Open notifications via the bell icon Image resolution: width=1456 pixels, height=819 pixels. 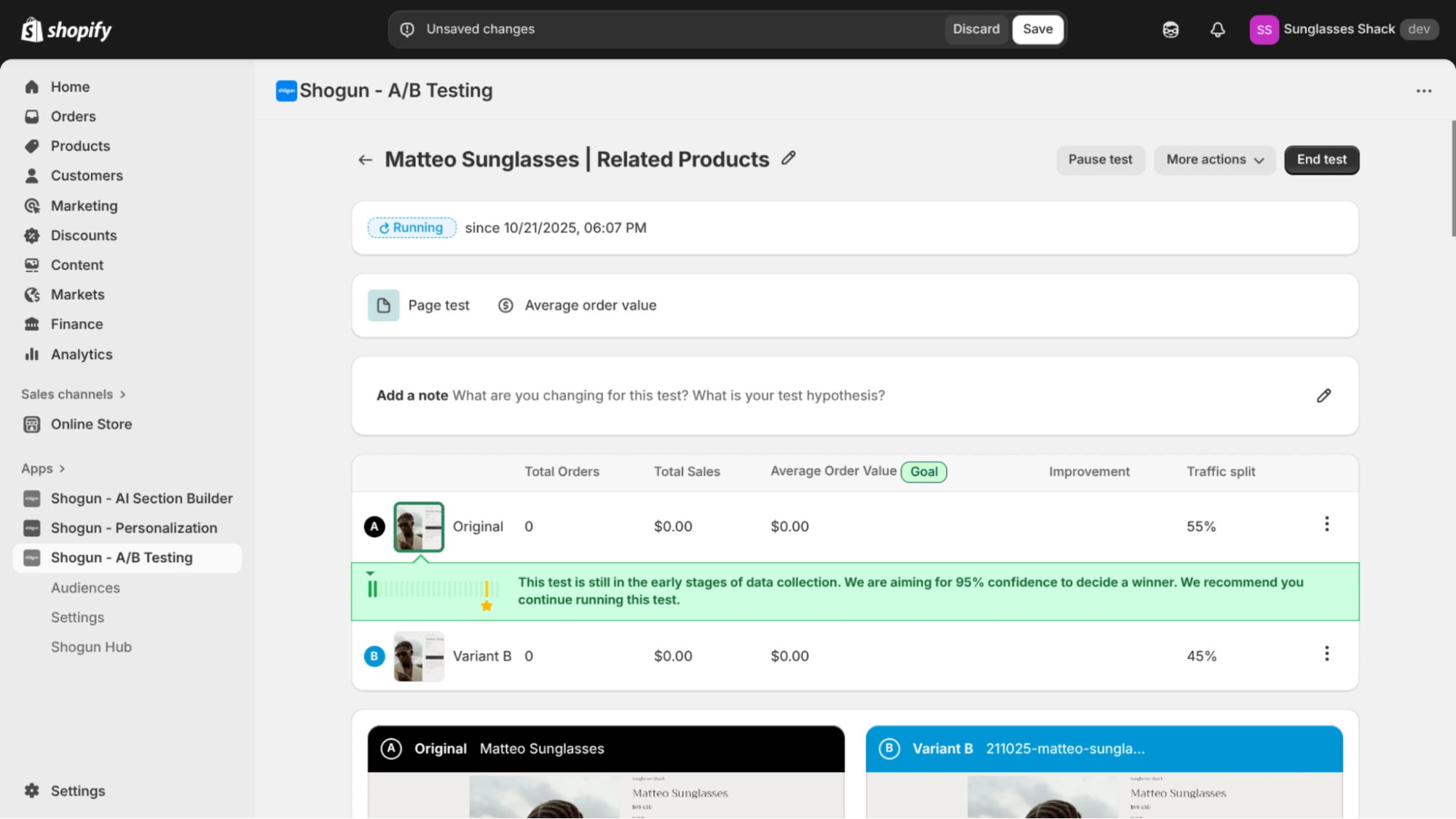(1216, 29)
